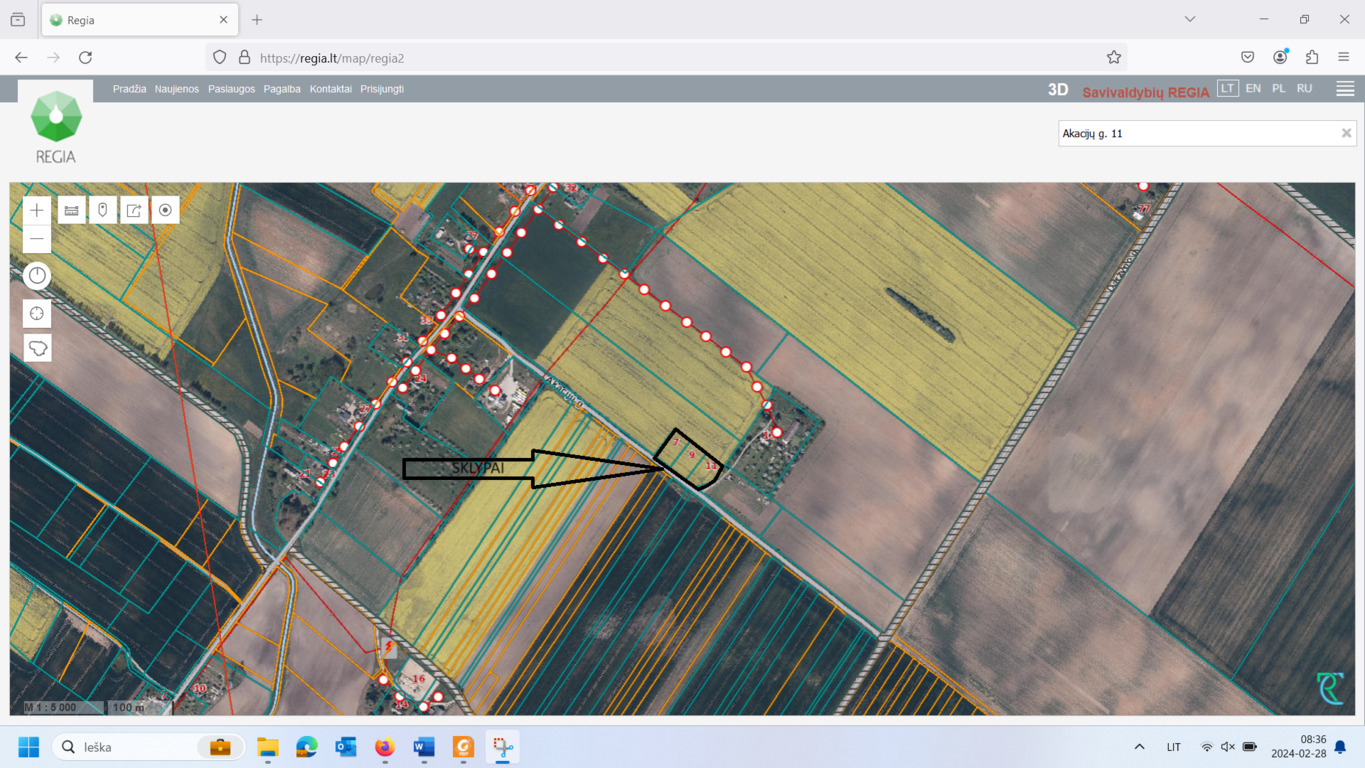1365x768 pixels.
Task: Reset map rotation with the compass button
Action: click(x=37, y=276)
